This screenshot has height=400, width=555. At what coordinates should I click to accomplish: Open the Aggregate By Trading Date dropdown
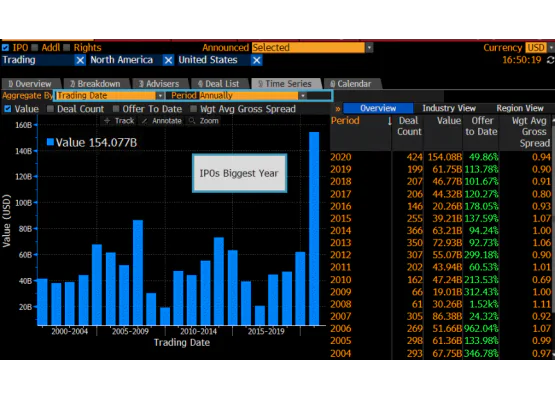pyautogui.click(x=160, y=96)
